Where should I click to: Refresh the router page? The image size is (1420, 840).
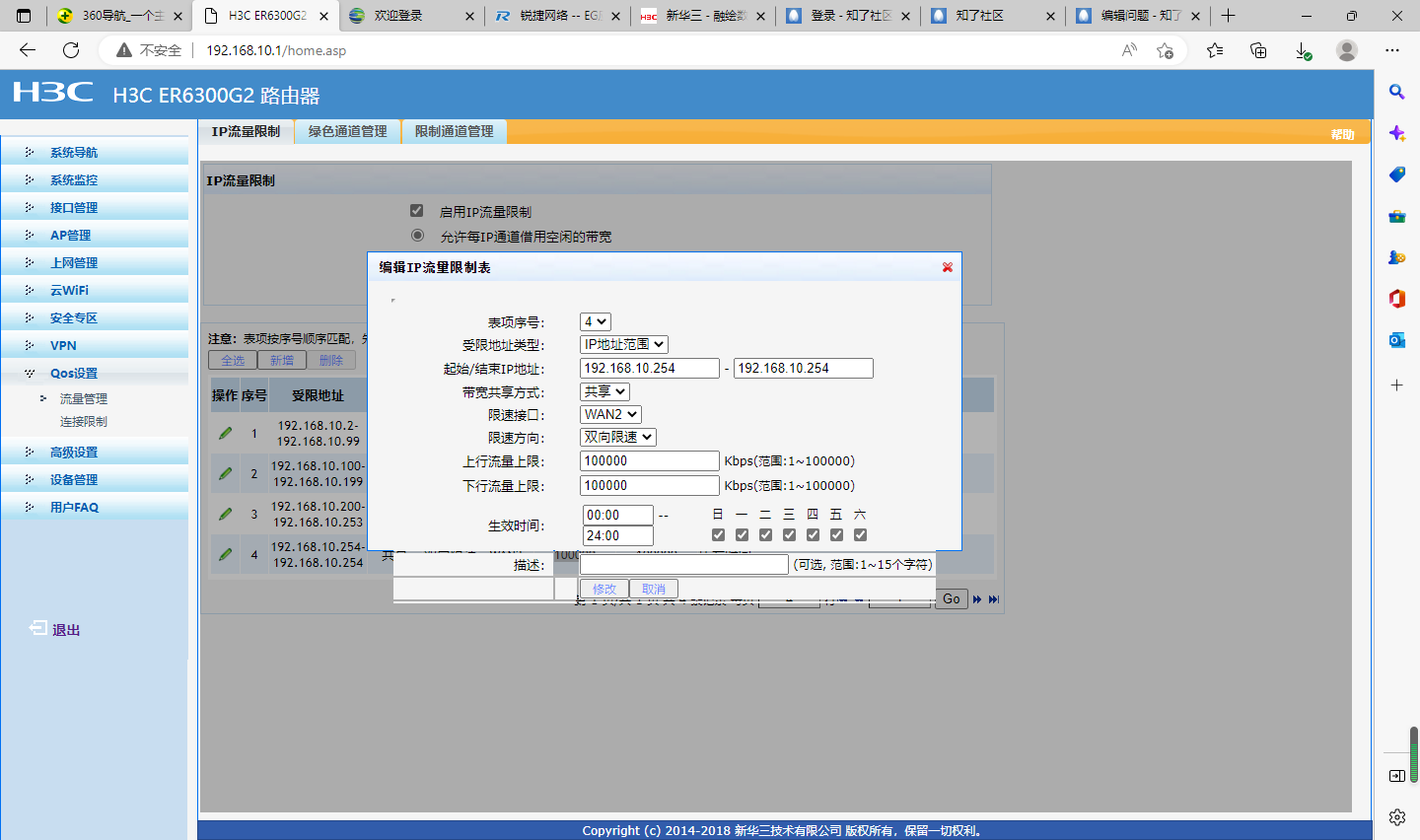click(x=71, y=50)
